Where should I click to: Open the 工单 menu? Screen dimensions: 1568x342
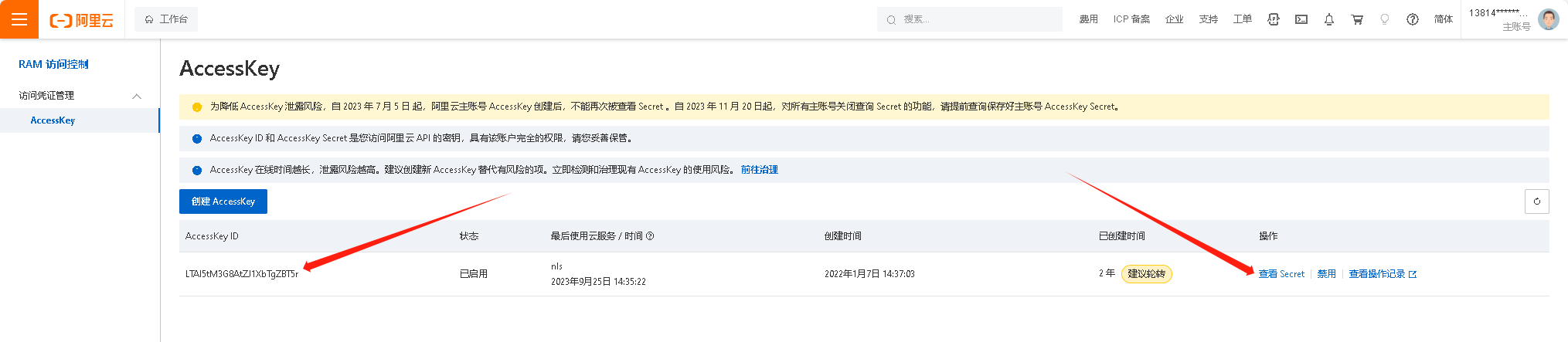pos(1242,19)
